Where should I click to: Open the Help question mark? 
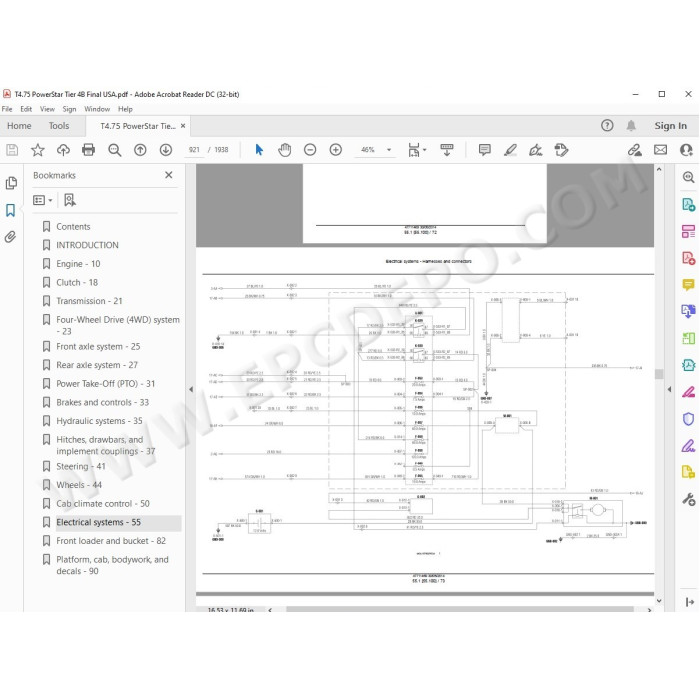coord(607,125)
